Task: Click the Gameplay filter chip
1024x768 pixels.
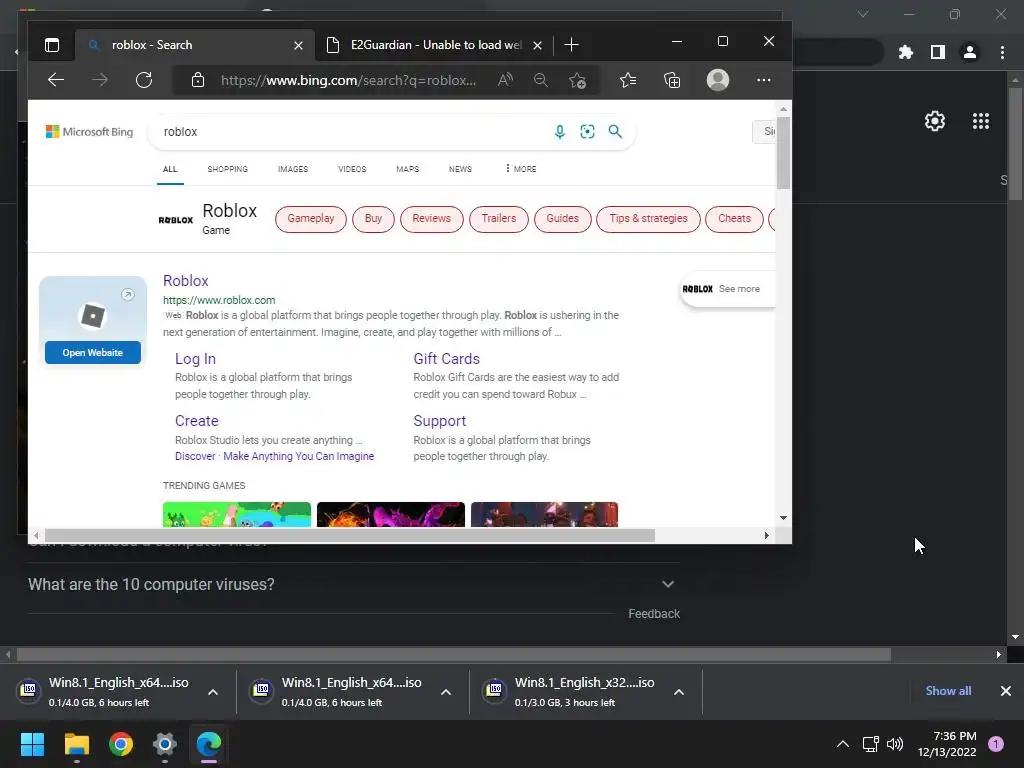Action: coord(311,219)
